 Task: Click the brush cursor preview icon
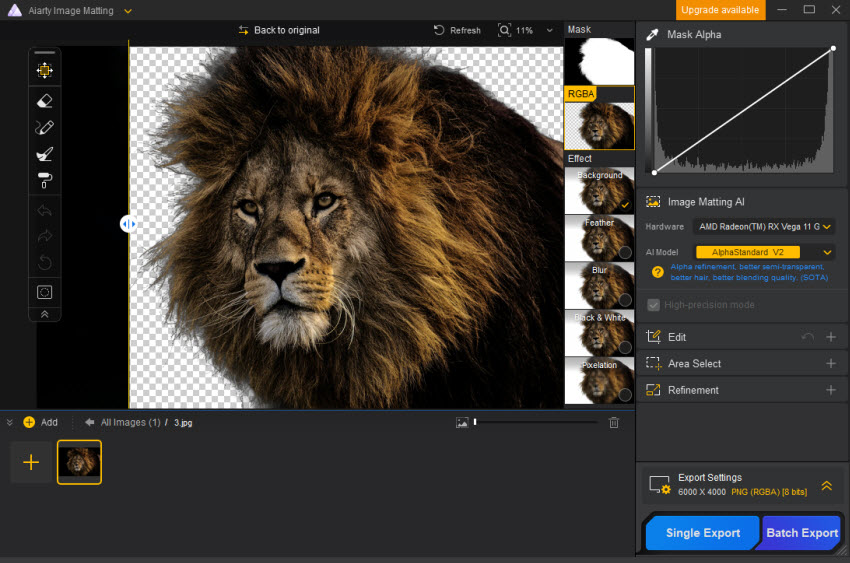coord(44,293)
